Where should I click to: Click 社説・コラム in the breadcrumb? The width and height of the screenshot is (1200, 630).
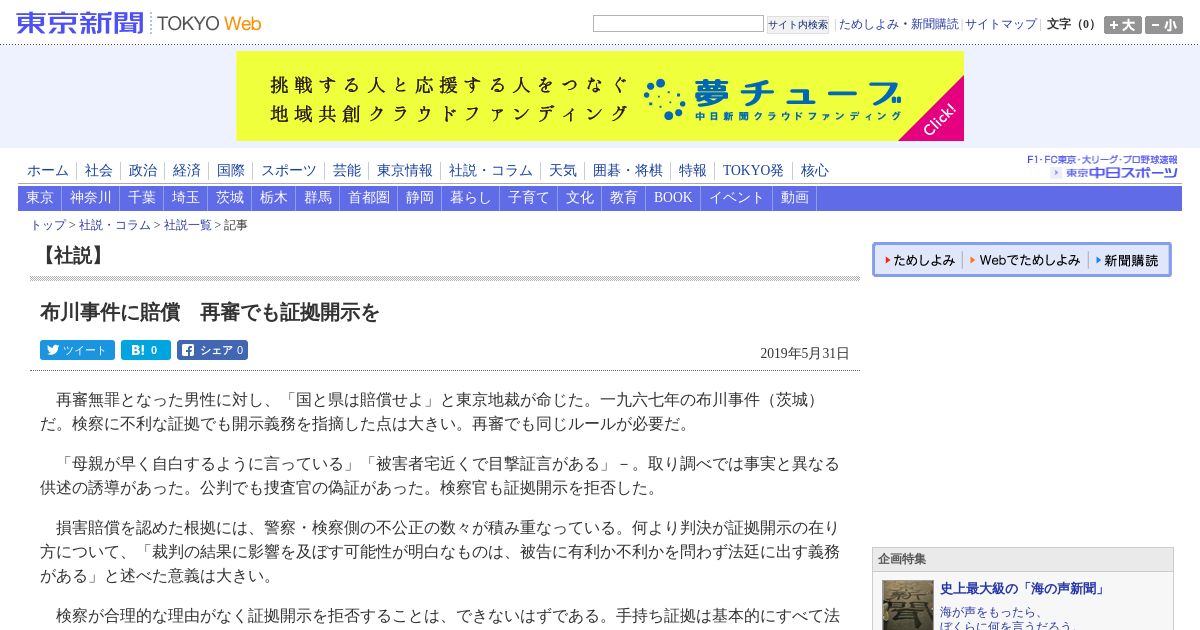pos(115,226)
